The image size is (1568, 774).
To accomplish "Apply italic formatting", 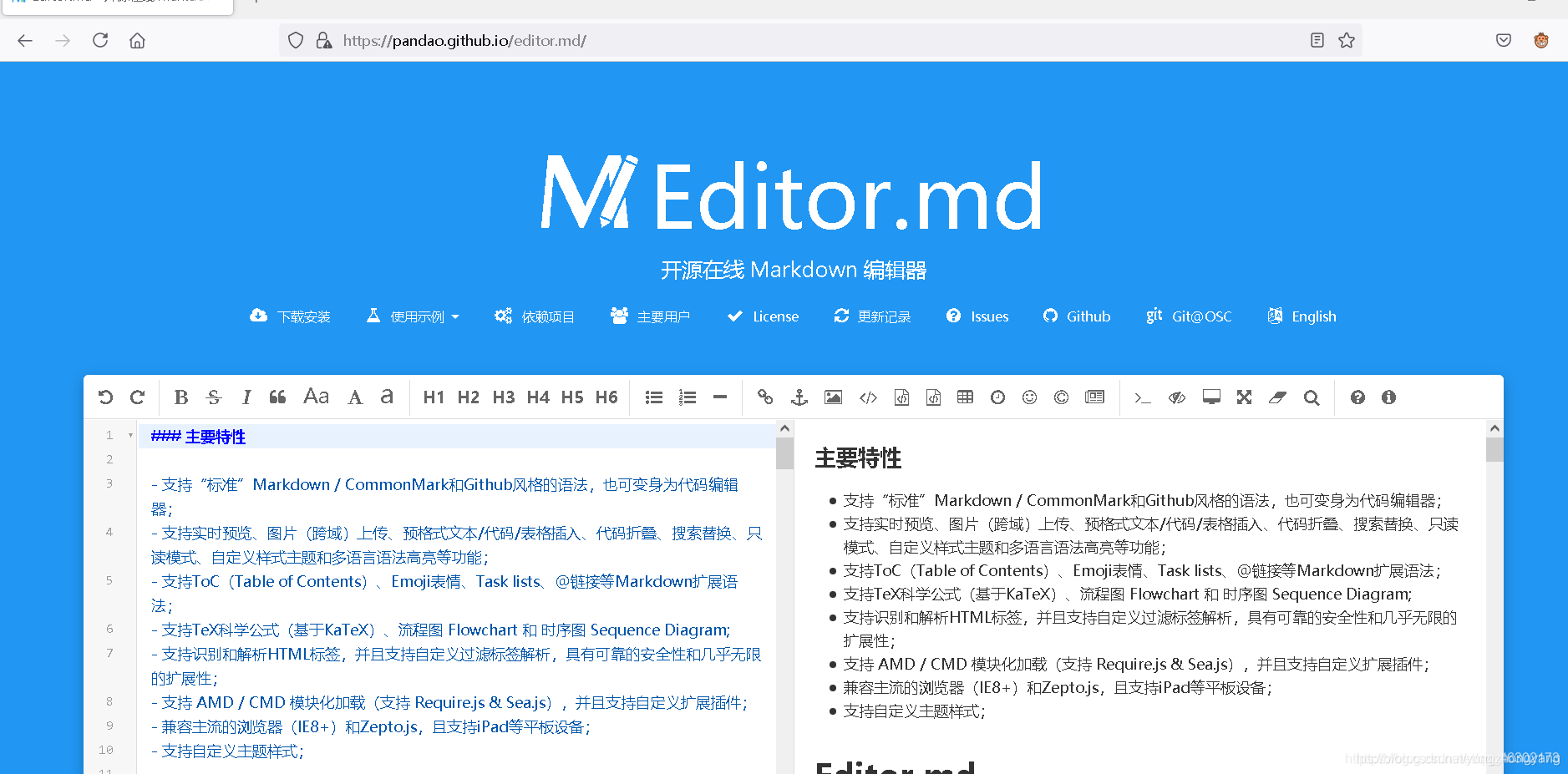I will [x=246, y=397].
